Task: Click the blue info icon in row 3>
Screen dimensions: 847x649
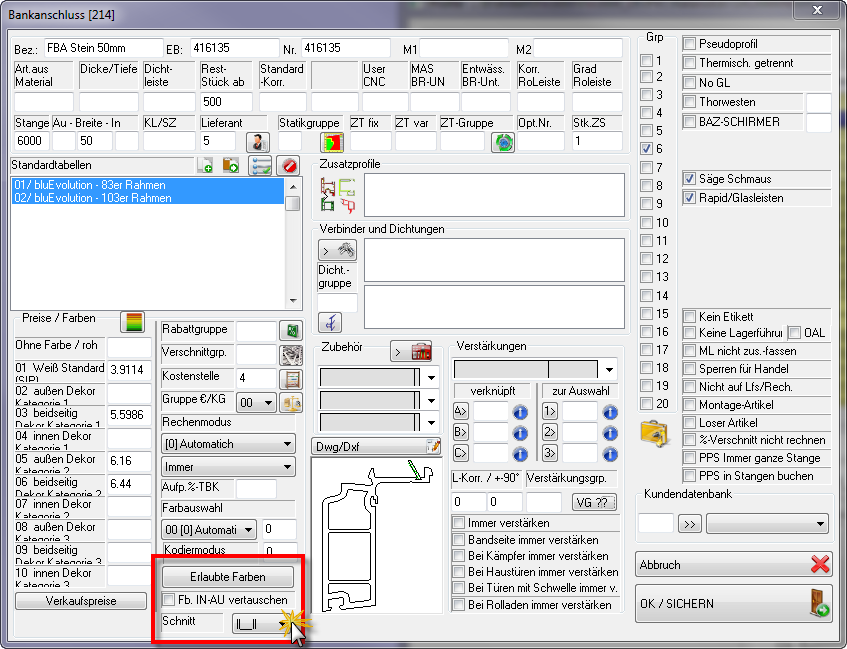Action: pyautogui.click(x=610, y=453)
